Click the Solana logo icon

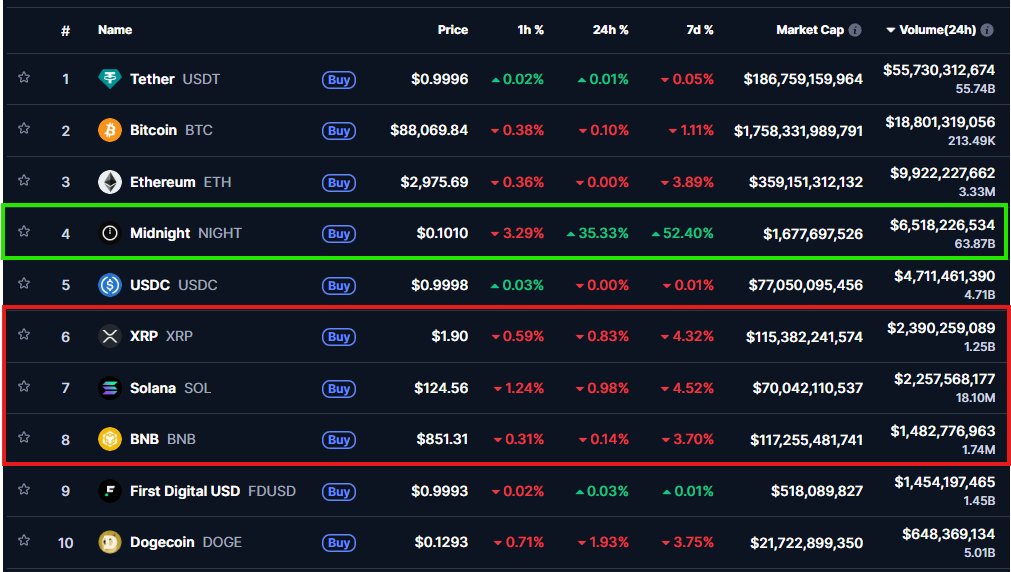pyautogui.click(x=110, y=388)
